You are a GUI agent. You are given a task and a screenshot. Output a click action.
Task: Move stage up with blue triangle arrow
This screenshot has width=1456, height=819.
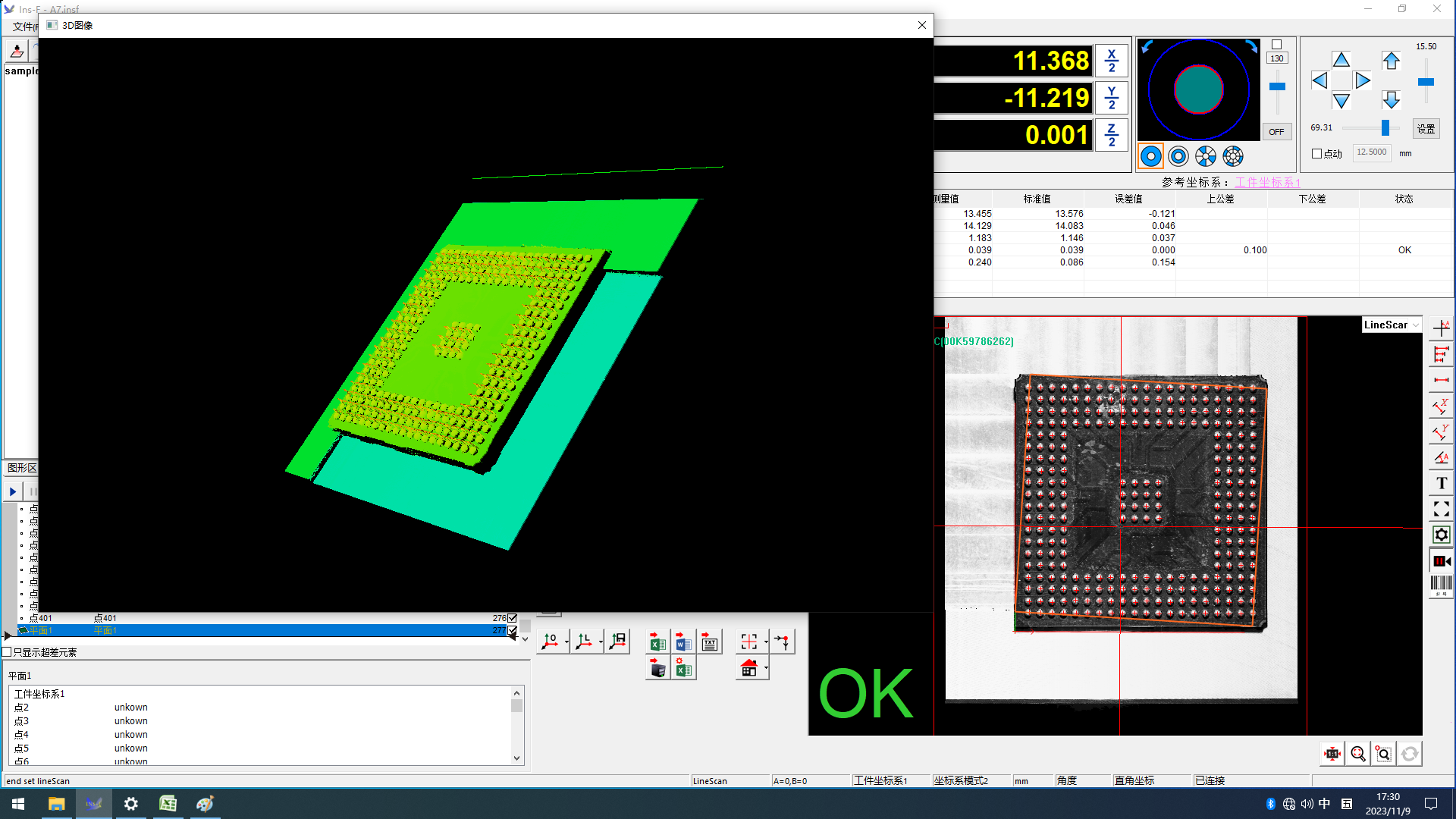tap(1341, 60)
